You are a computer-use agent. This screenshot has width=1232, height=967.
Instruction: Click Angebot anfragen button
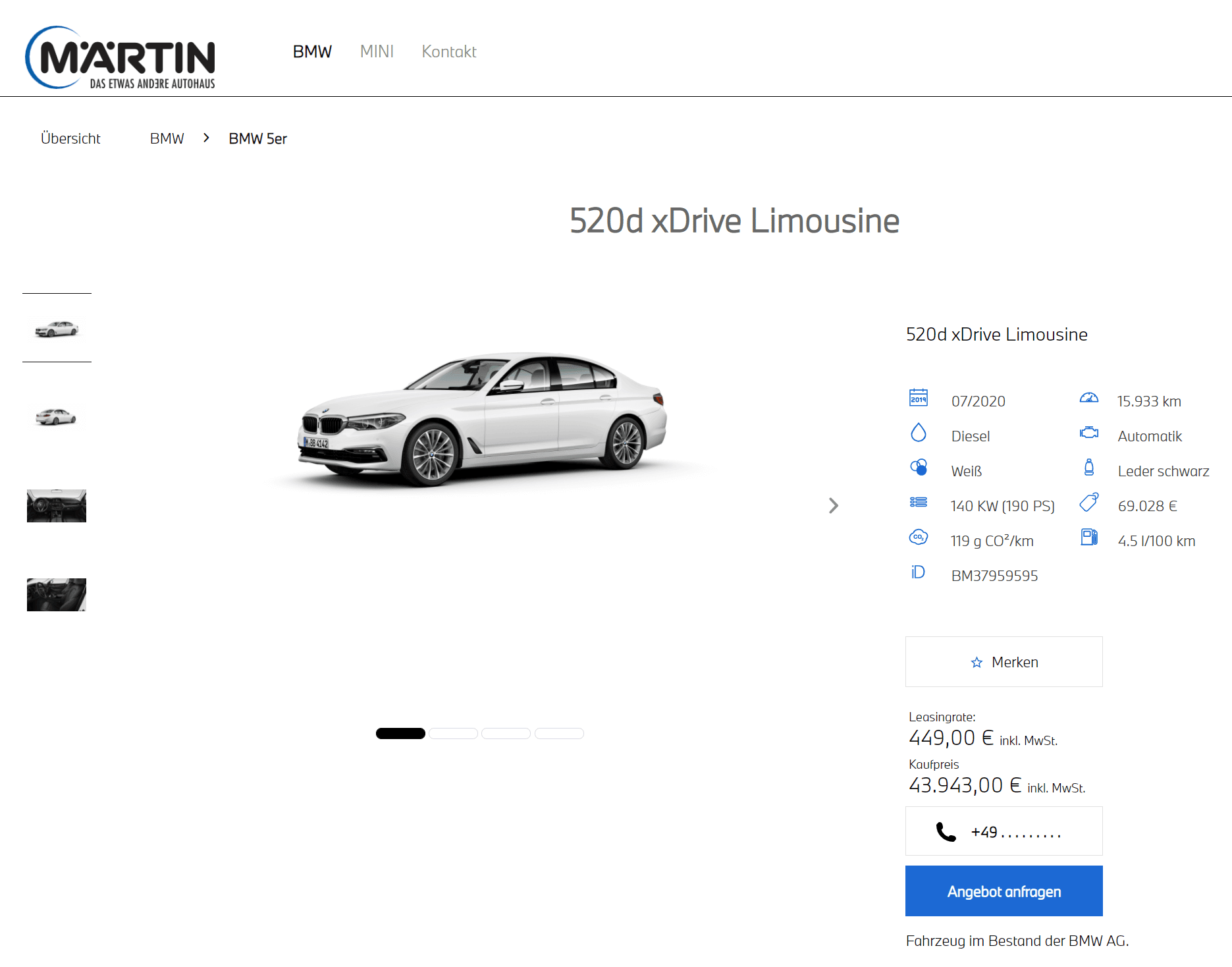point(1004,891)
